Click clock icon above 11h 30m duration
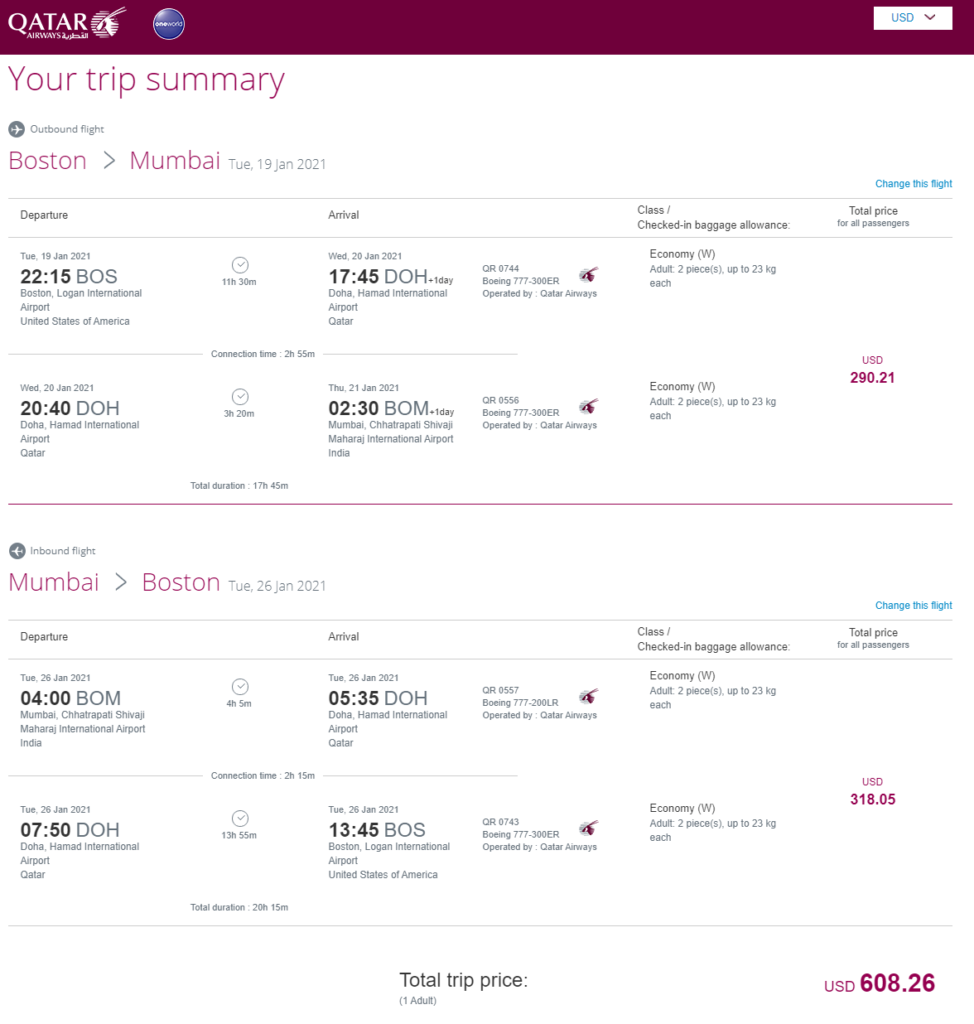Screen dimensions: 974x1024 click(240, 265)
